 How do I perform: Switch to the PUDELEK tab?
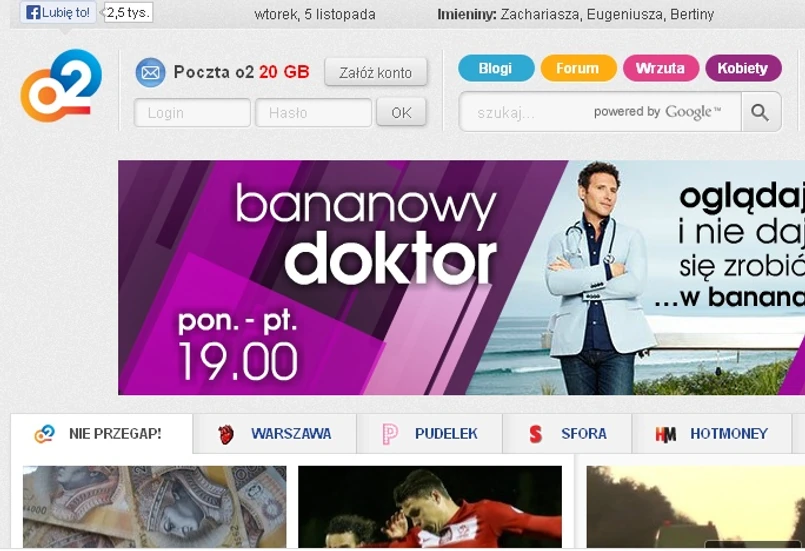tap(429, 434)
